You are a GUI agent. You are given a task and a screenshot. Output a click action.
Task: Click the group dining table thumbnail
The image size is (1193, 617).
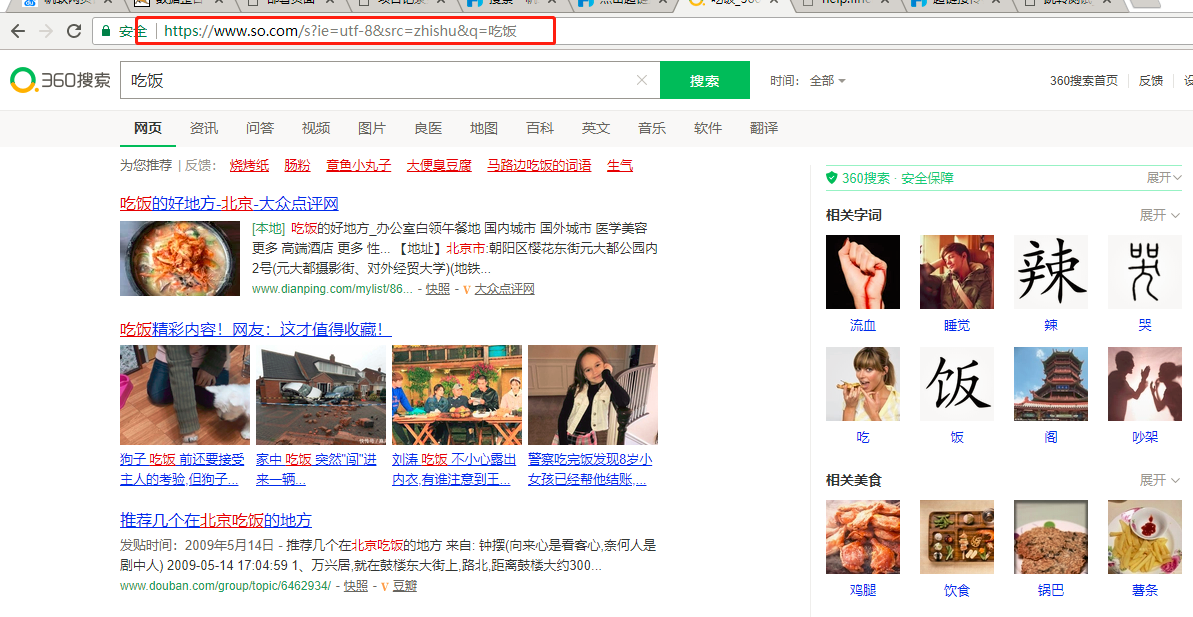coord(457,395)
